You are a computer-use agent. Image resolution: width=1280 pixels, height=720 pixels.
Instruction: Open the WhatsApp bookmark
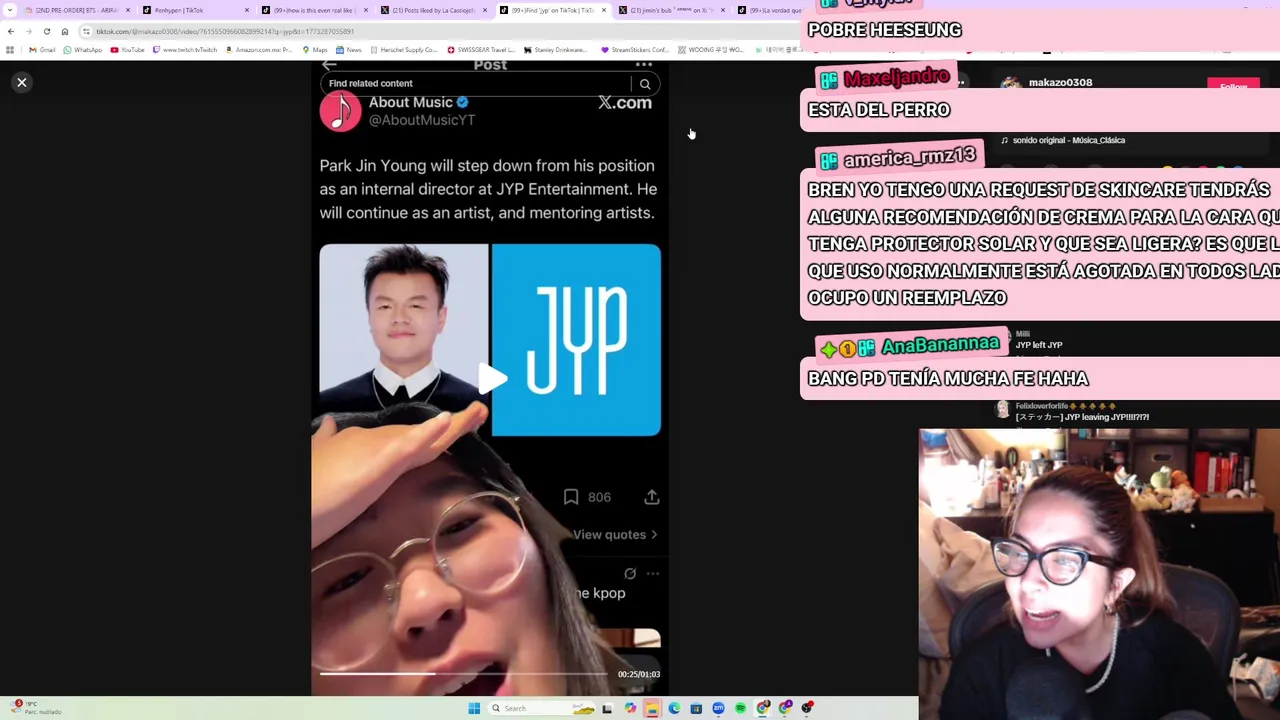(82, 50)
